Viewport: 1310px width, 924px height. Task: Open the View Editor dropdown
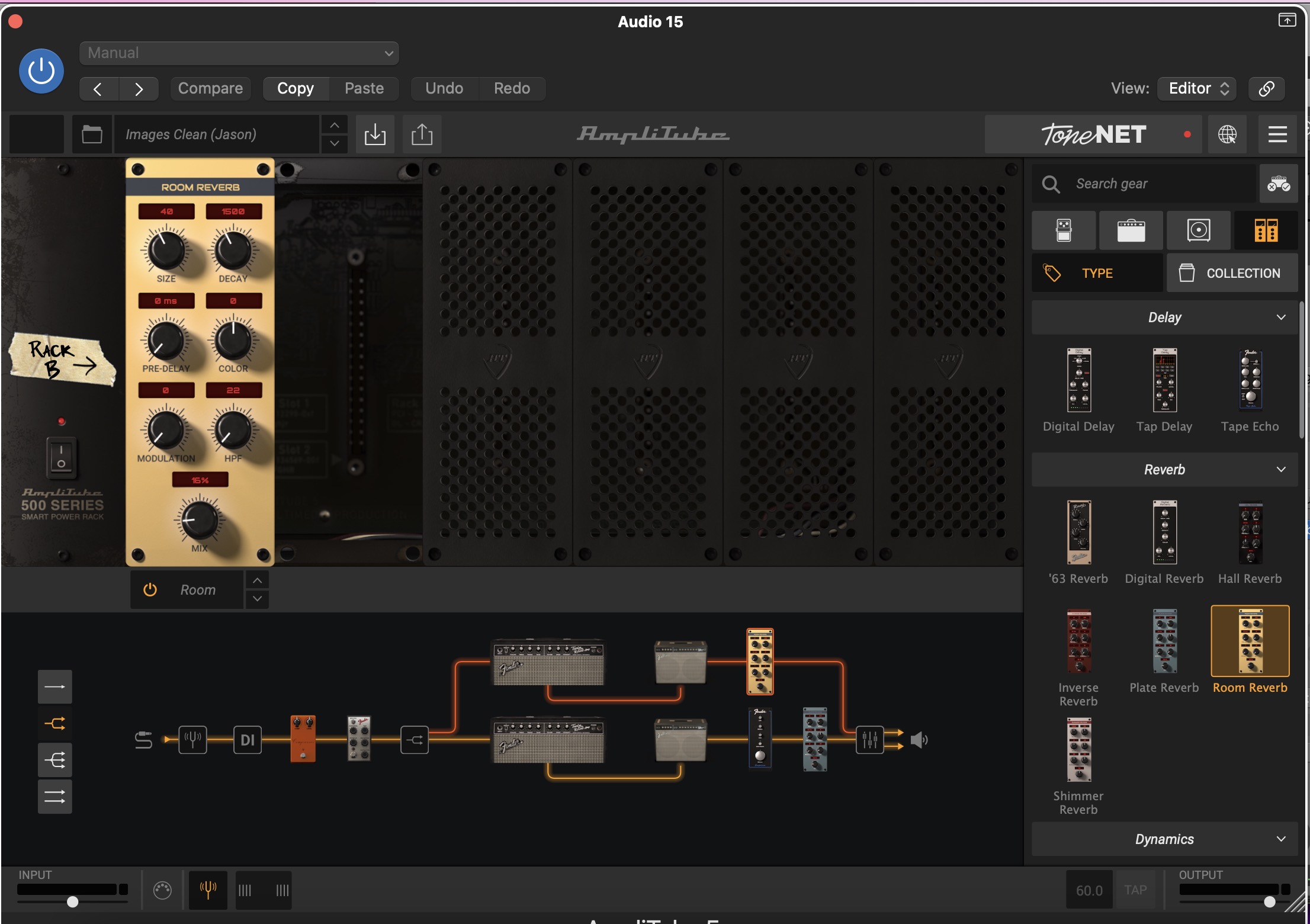click(1197, 88)
